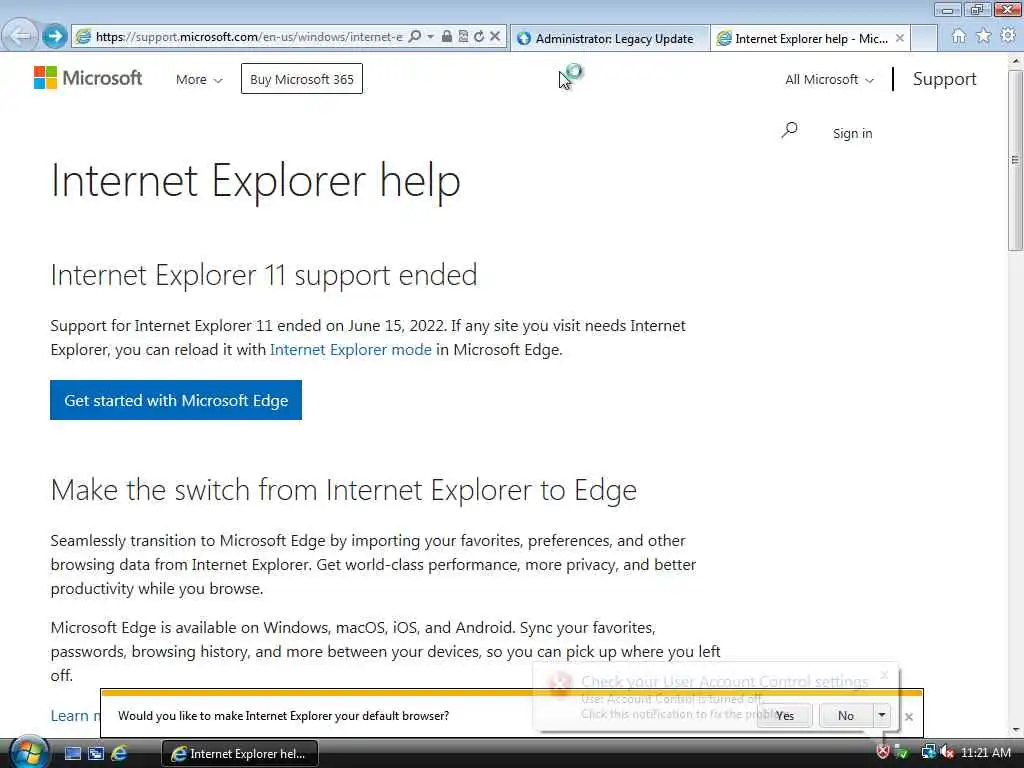Go back with the browser Back arrow

pyautogui.click(x=21, y=35)
